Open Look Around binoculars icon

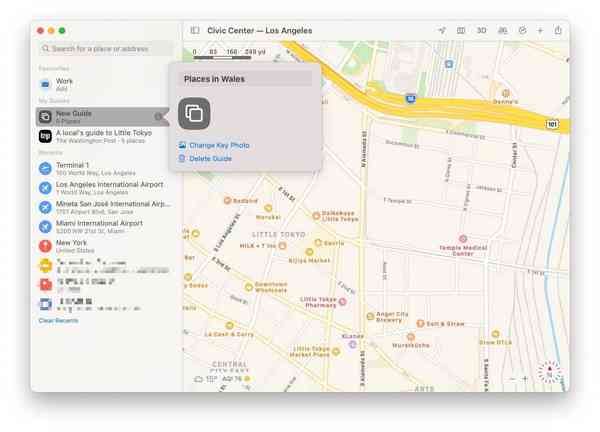[502, 30]
